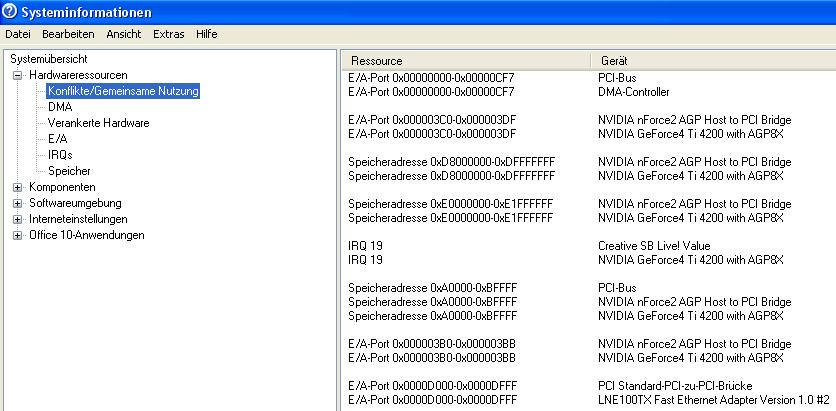Open the Bearbeiten menu
Screen dimensions: 836x411
[x=68, y=34]
